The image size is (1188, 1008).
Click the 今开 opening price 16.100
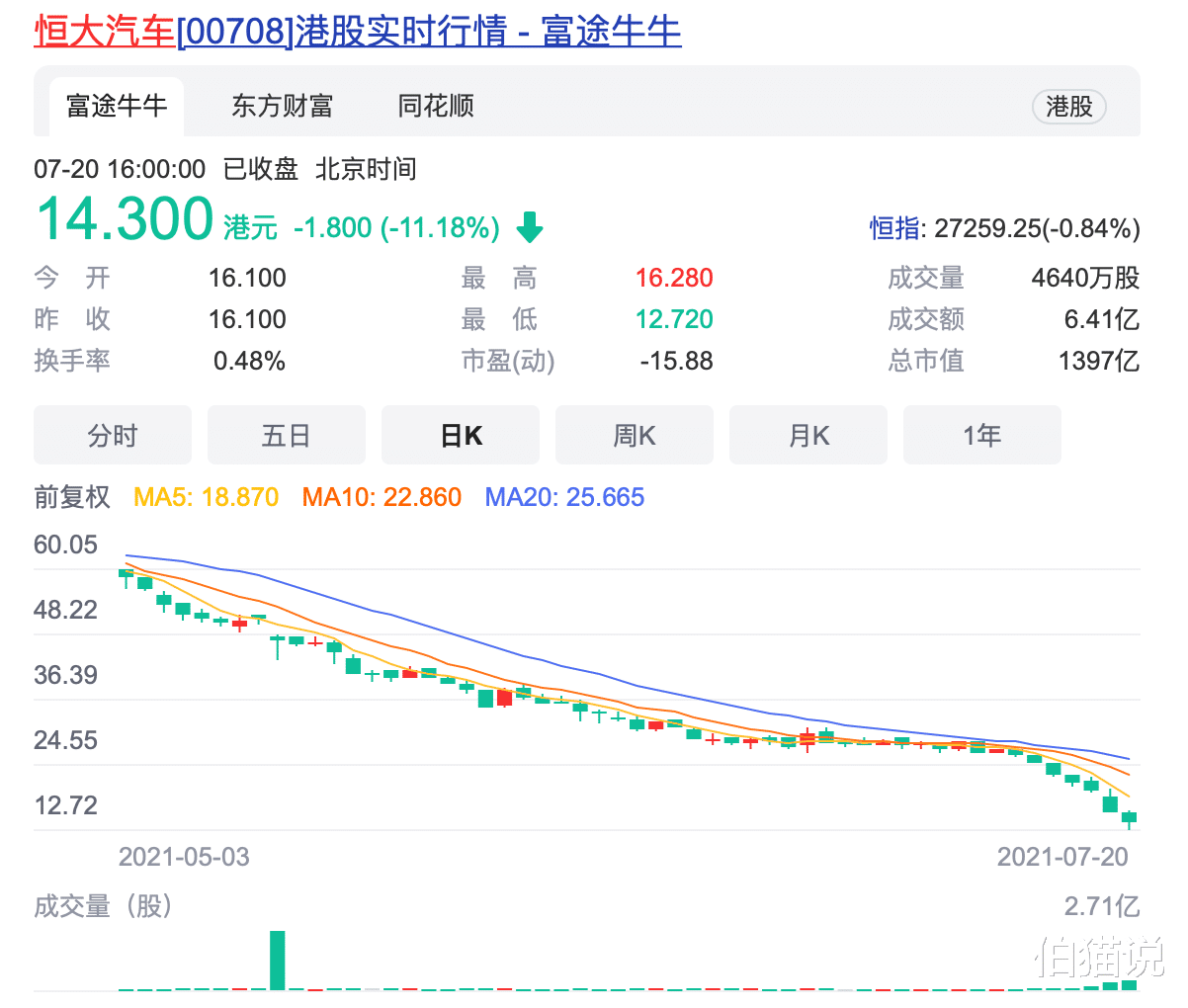coord(247,278)
